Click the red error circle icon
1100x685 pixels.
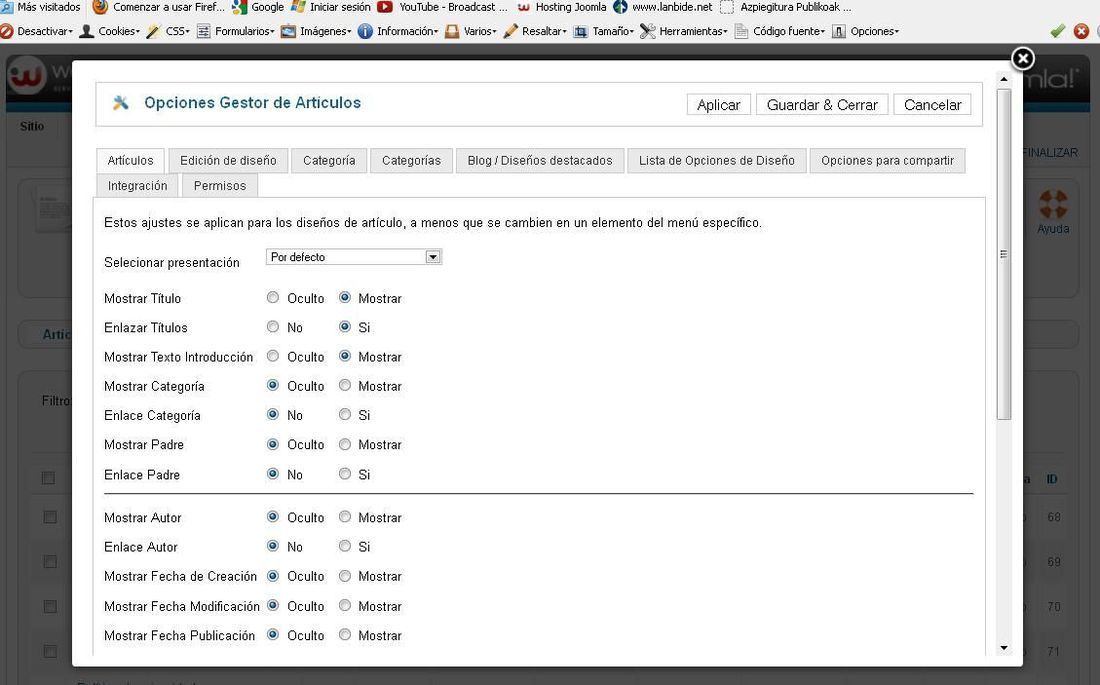(1082, 31)
